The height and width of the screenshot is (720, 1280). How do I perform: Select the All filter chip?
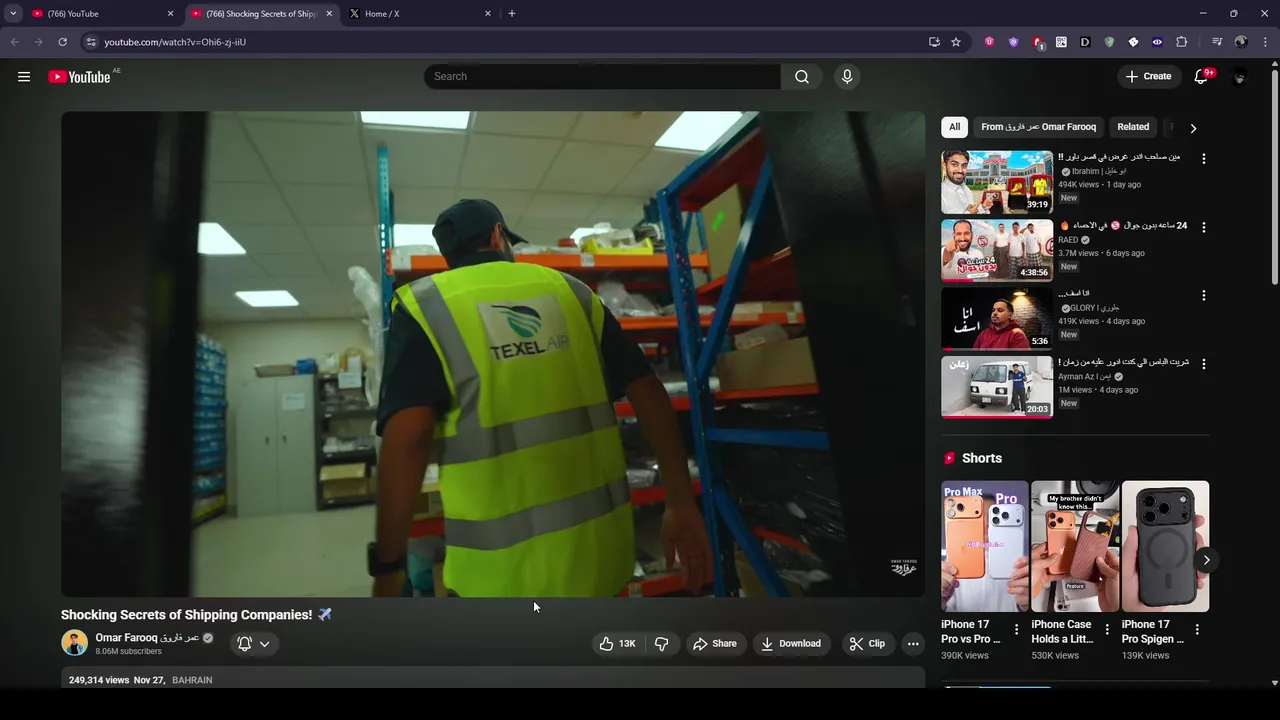955,127
